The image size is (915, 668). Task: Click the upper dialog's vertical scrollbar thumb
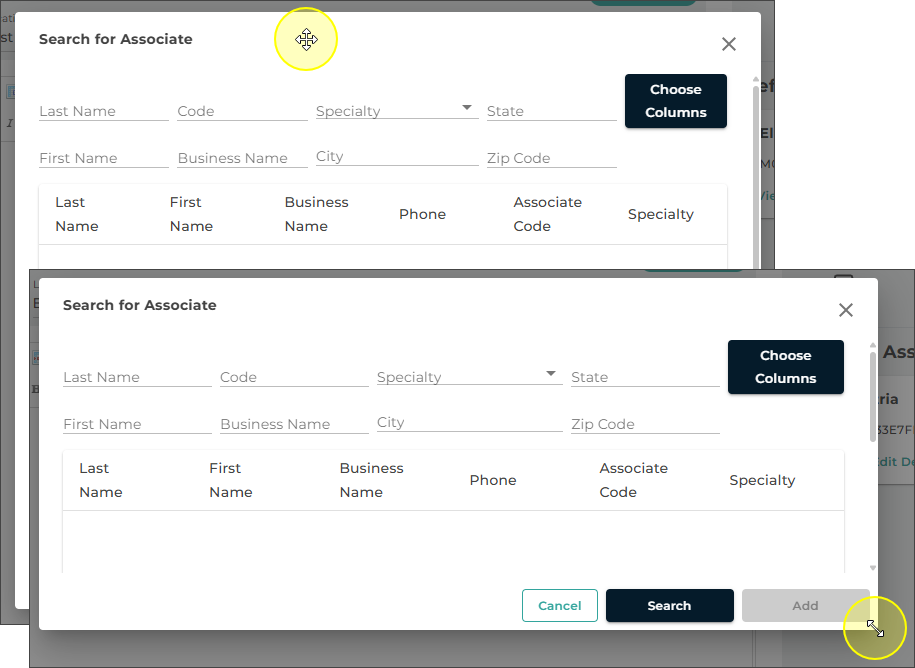756,175
